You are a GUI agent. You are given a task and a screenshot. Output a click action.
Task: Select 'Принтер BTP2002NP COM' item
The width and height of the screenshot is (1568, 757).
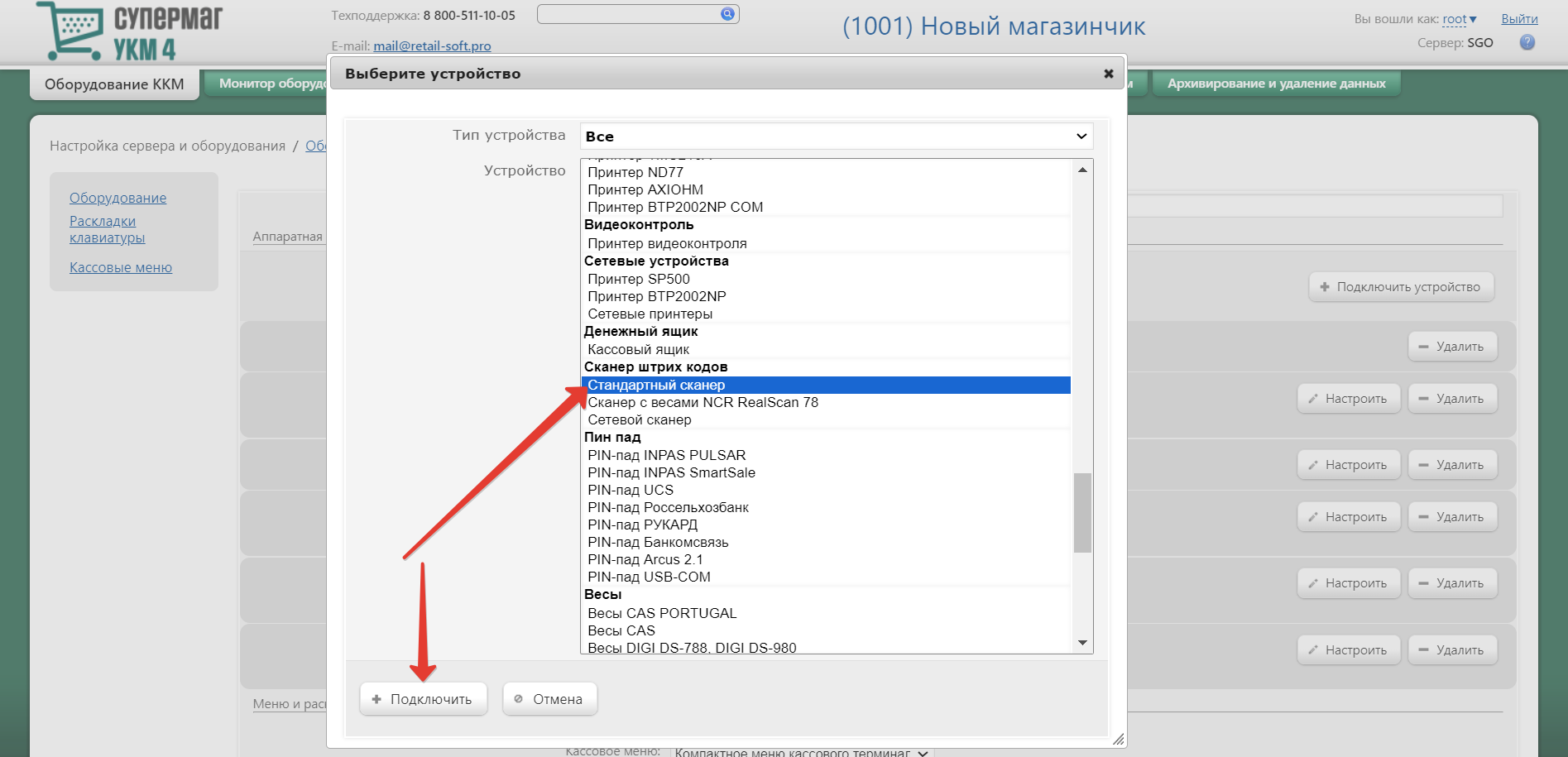coord(826,207)
